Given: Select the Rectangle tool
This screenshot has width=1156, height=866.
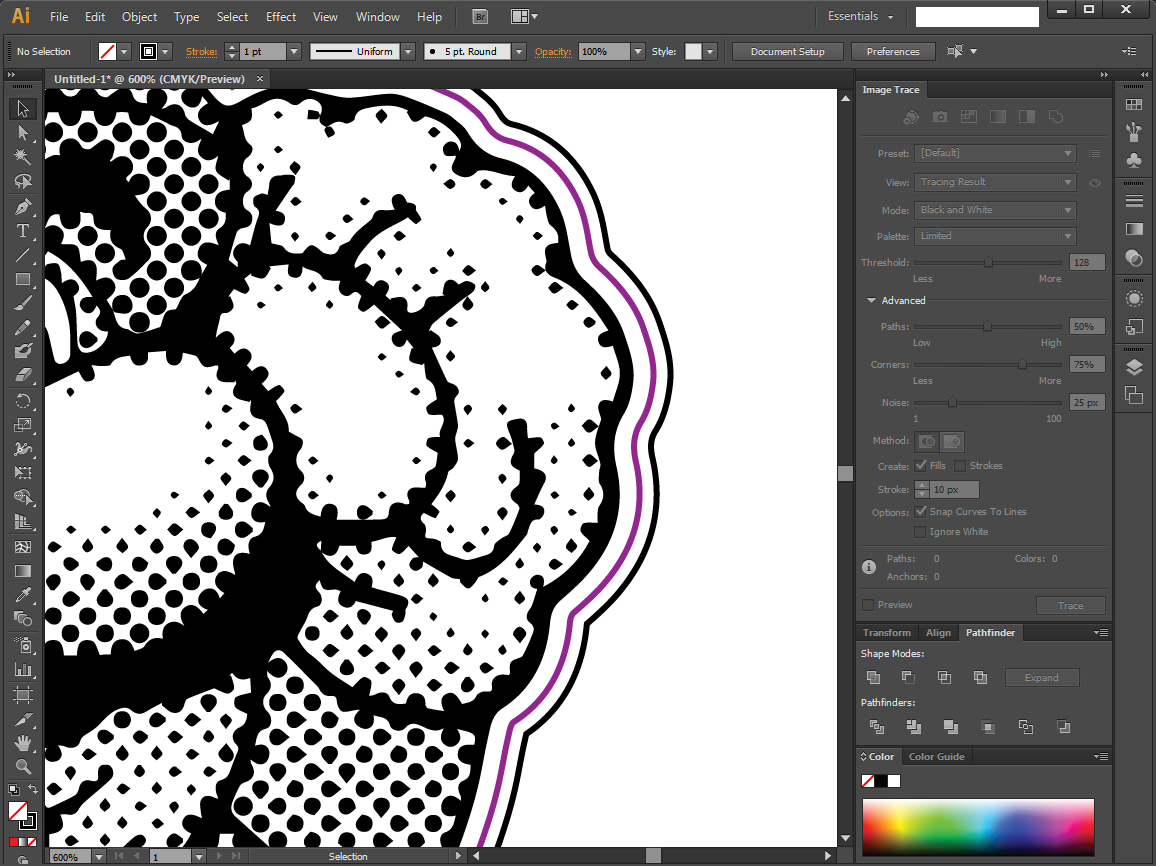Looking at the screenshot, I should pos(23,280).
